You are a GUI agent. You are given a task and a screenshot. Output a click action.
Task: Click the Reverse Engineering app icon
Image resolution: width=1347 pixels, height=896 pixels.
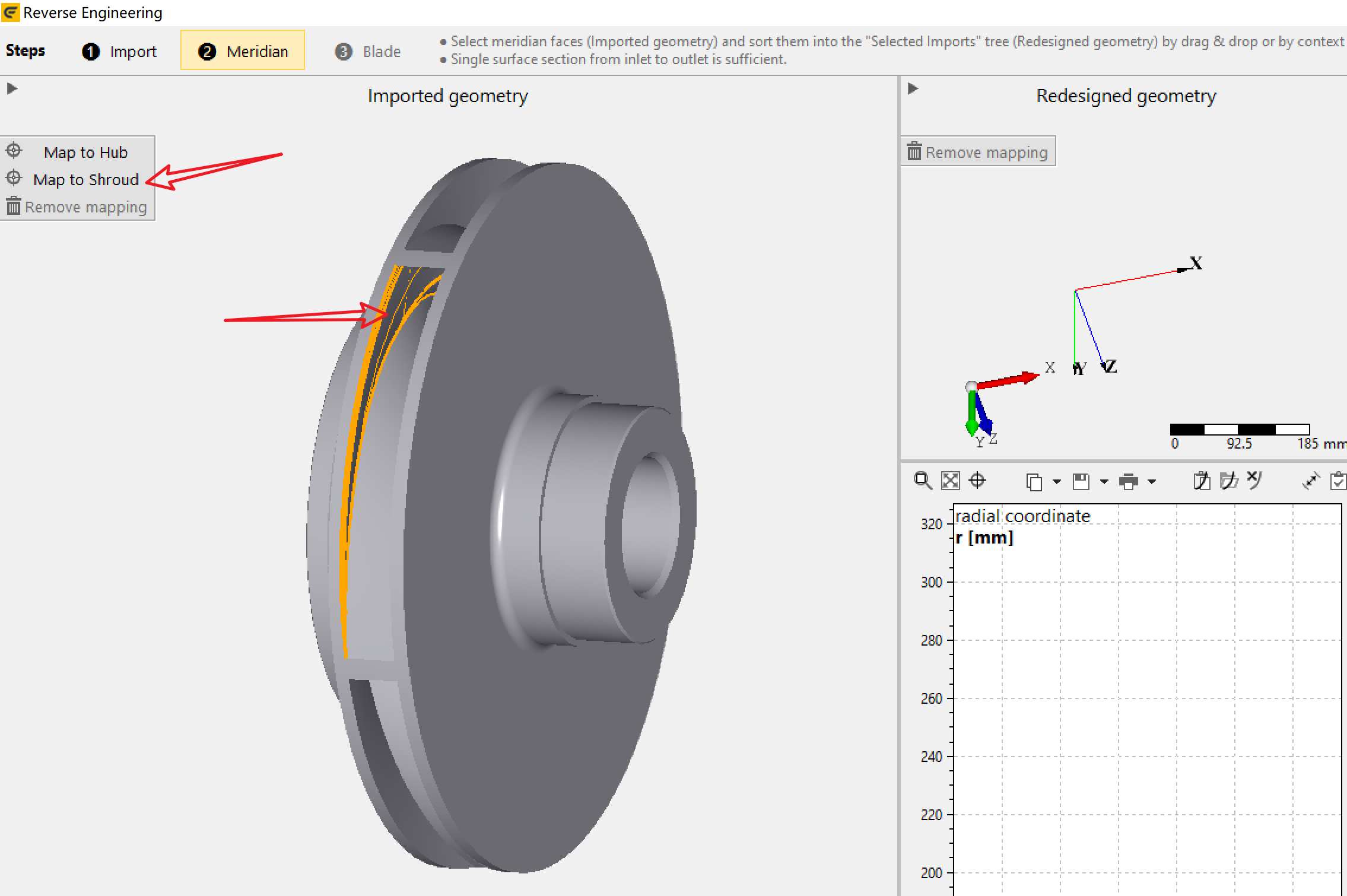point(10,12)
